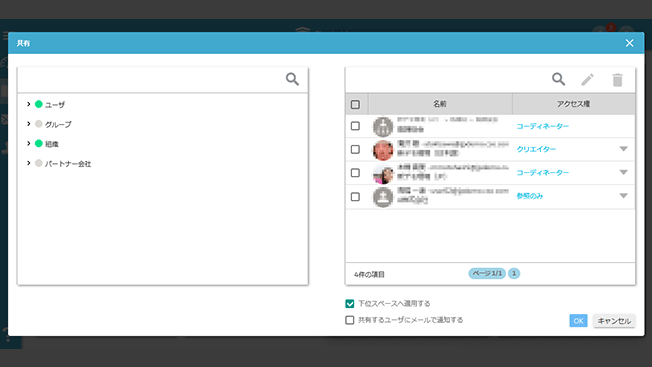Click the 参照のみ access link
The height and width of the screenshot is (367, 652).
530,196
